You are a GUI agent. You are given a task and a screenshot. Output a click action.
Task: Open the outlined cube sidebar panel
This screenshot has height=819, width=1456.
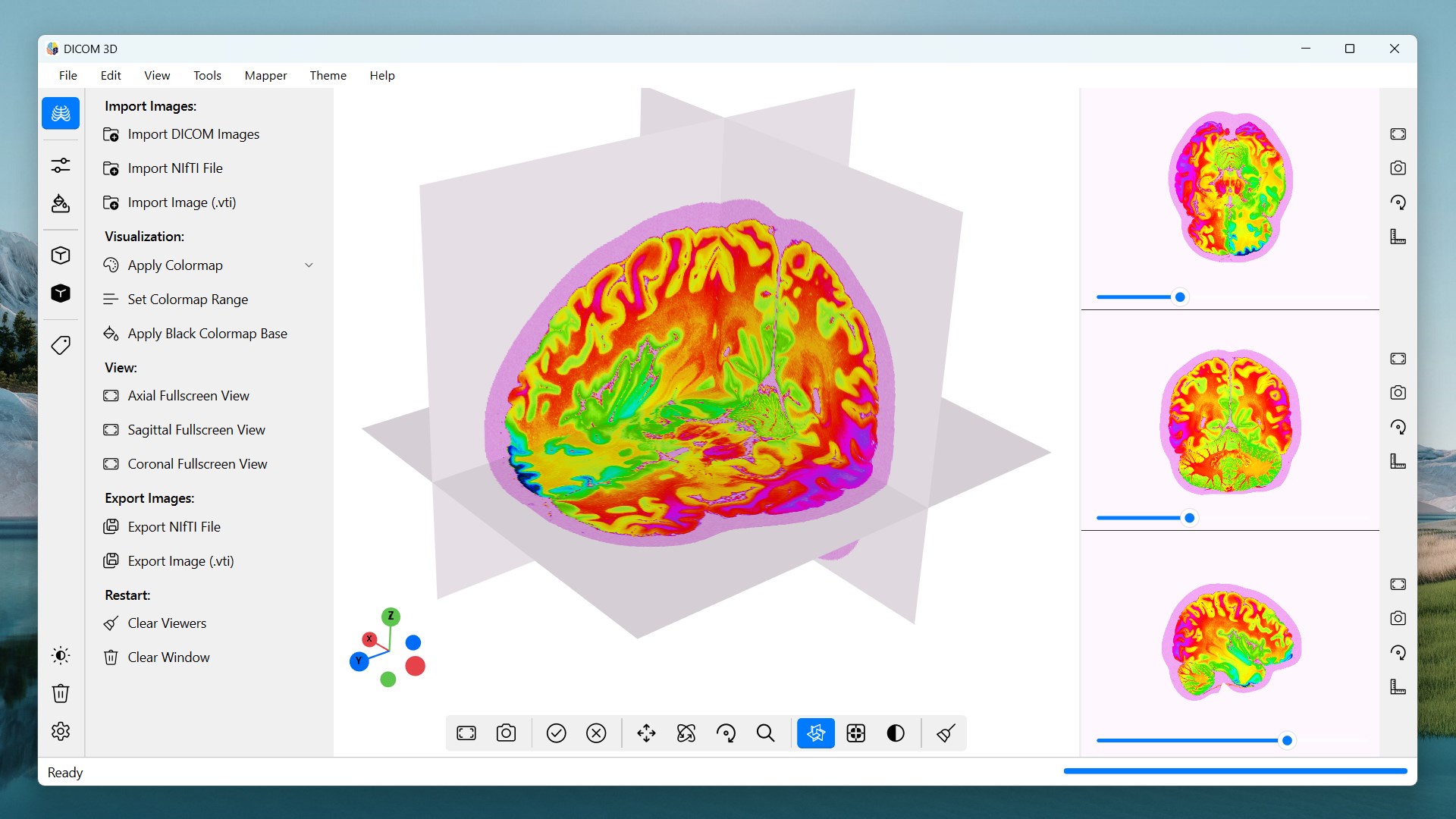pyautogui.click(x=61, y=256)
